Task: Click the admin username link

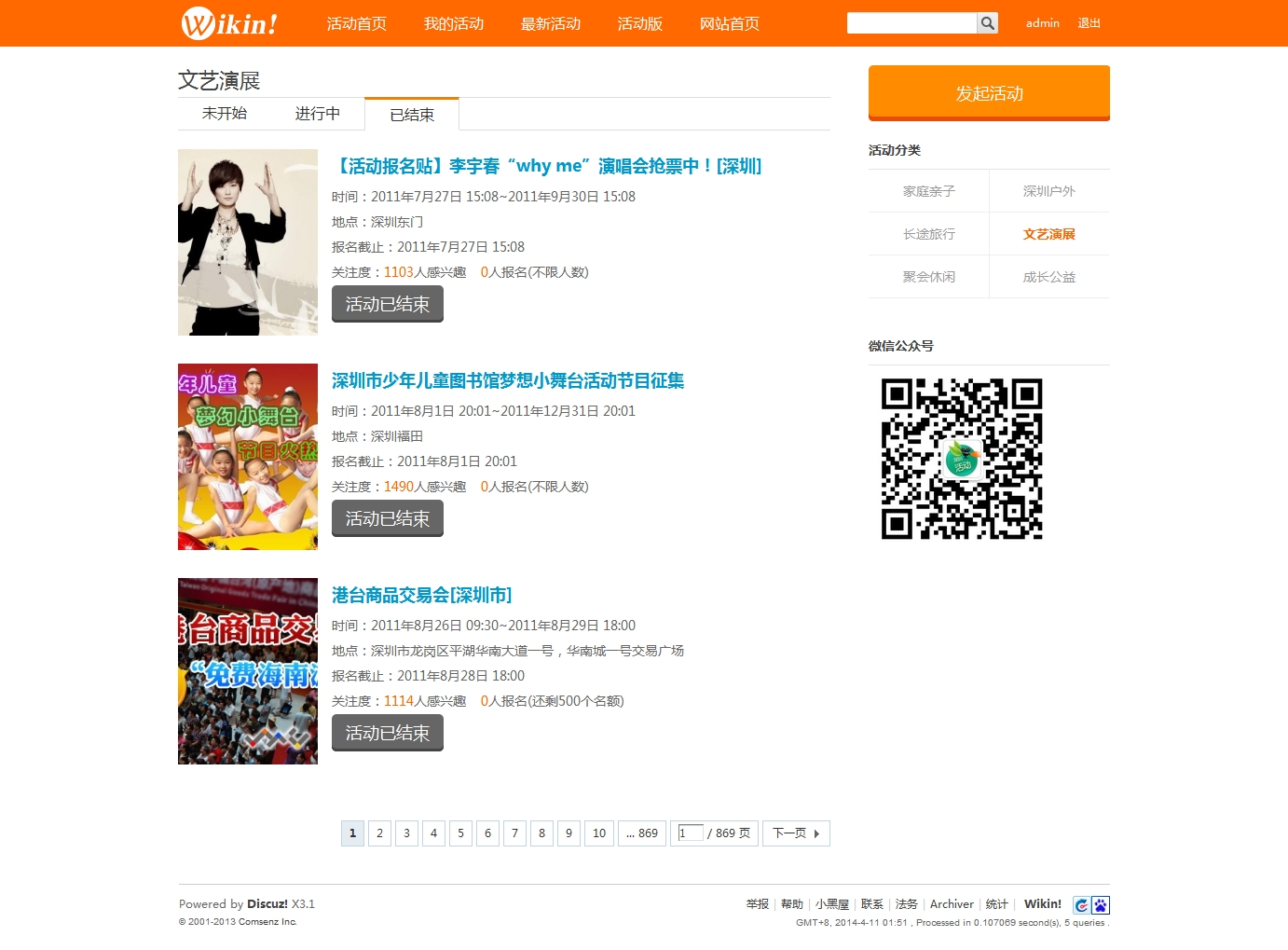Action: 1042,23
